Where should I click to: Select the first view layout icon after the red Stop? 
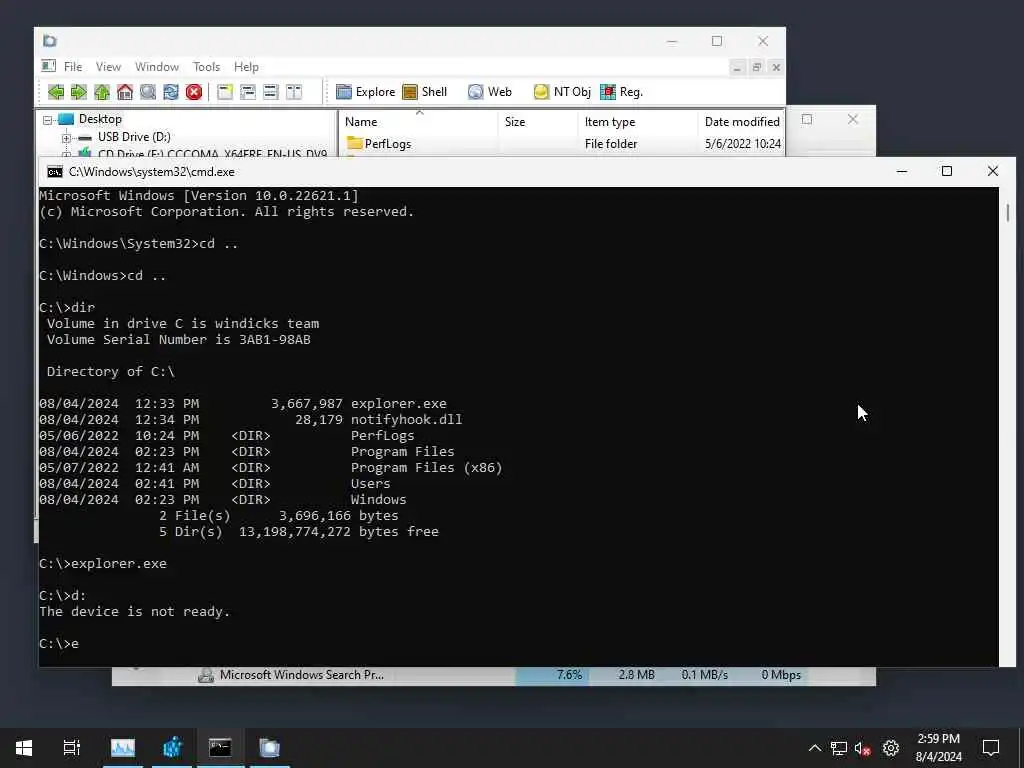[x=225, y=92]
